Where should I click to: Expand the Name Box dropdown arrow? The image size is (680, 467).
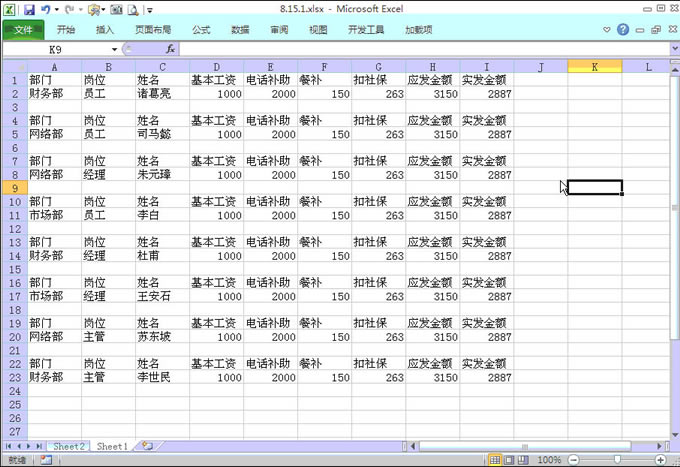pos(114,49)
